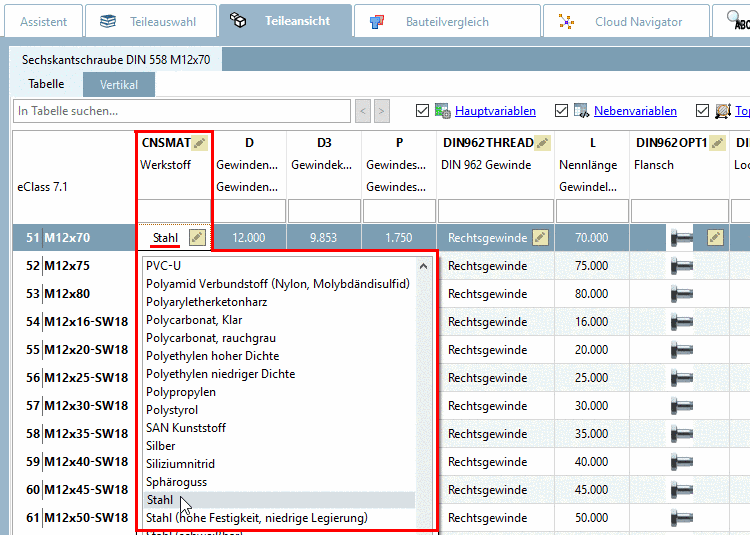
Task: Select table row 61 M12x50-SW18
Action: click(74, 518)
